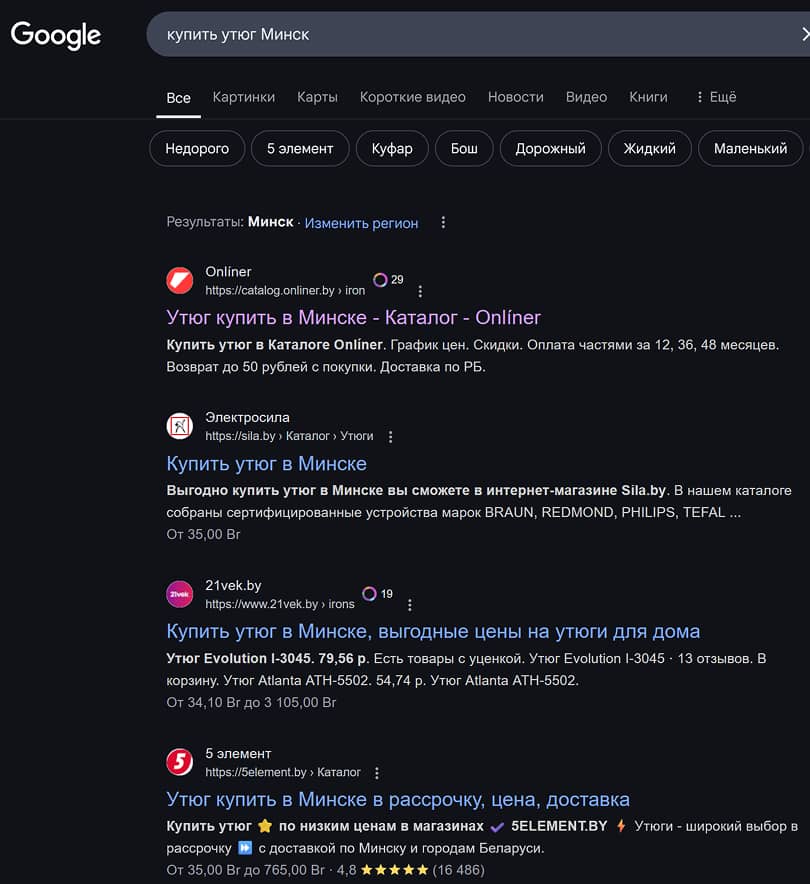Open the 'Купить утюг в Минске' Sila.by result

click(x=267, y=463)
